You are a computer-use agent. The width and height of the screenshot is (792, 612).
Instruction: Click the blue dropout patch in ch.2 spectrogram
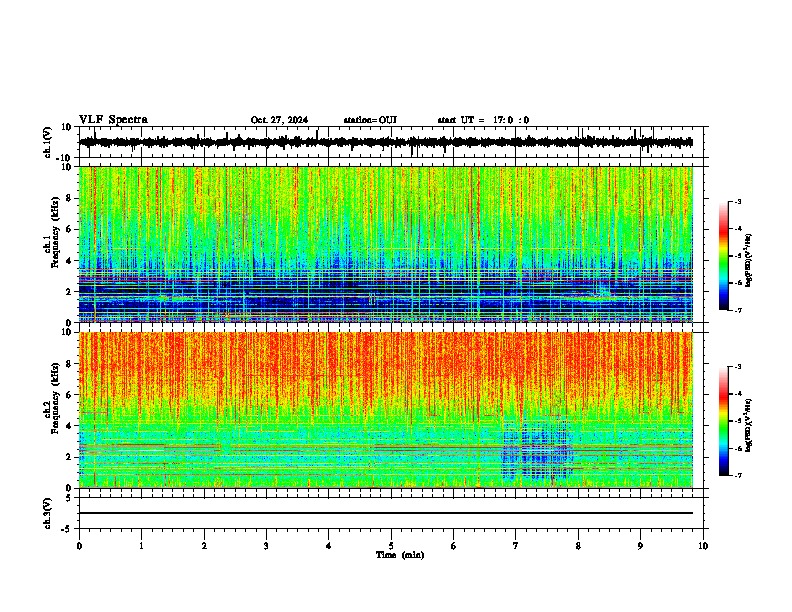pyautogui.click(x=537, y=449)
